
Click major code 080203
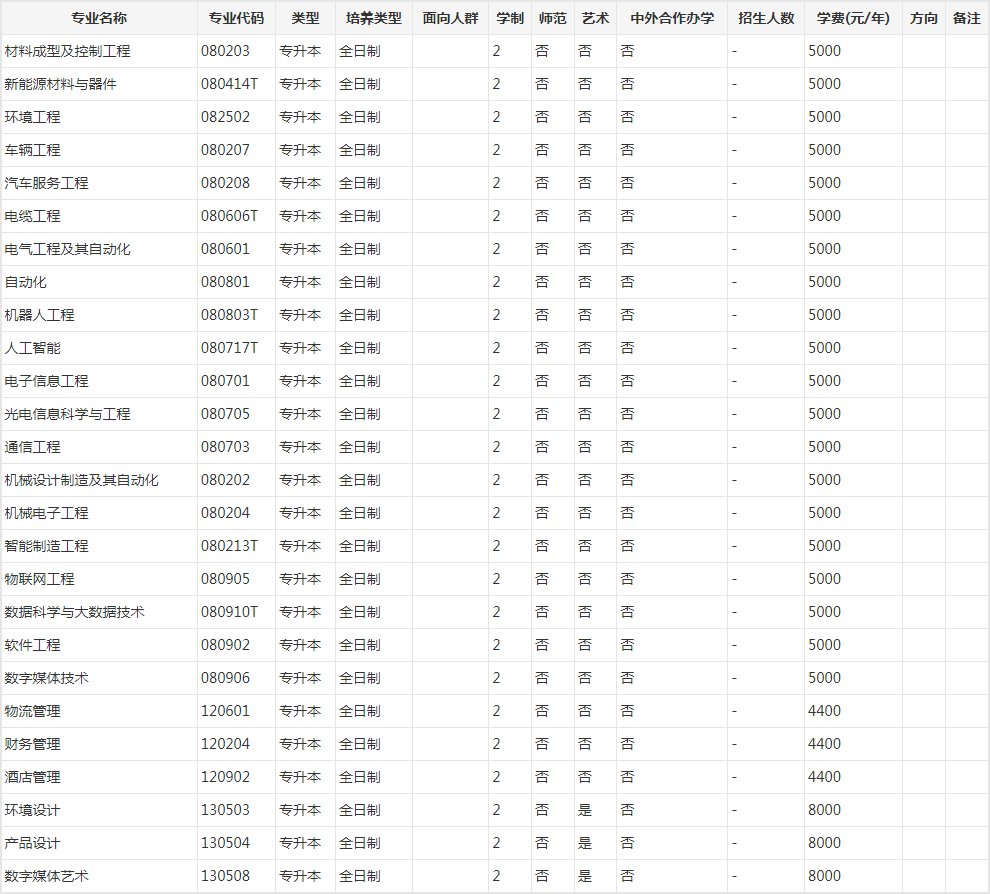click(x=225, y=51)
